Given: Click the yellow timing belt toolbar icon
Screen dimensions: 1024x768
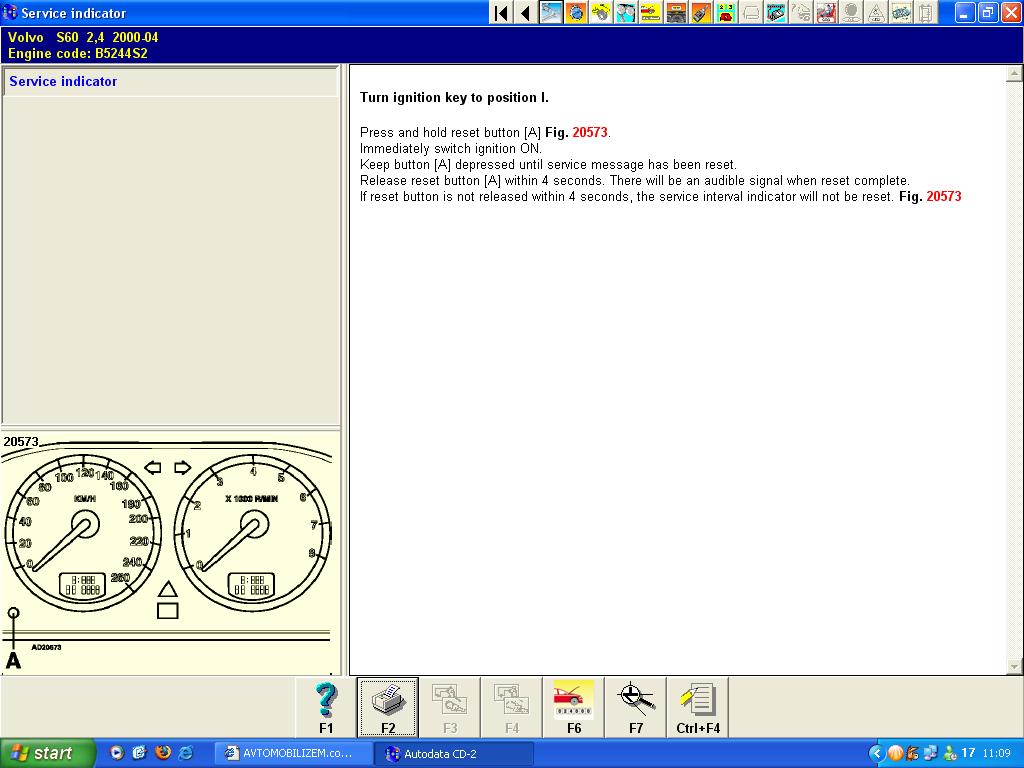Looking at the screenshot, I should point(601,12).
